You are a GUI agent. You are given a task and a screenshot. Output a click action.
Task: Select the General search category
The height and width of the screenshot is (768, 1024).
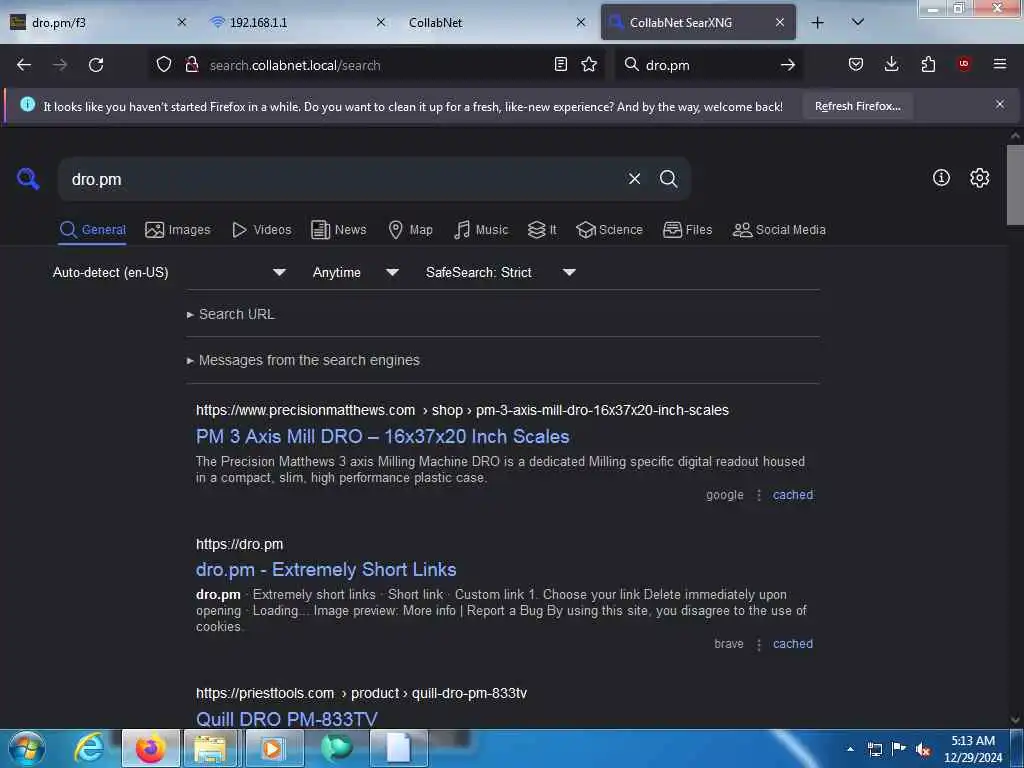93,230
